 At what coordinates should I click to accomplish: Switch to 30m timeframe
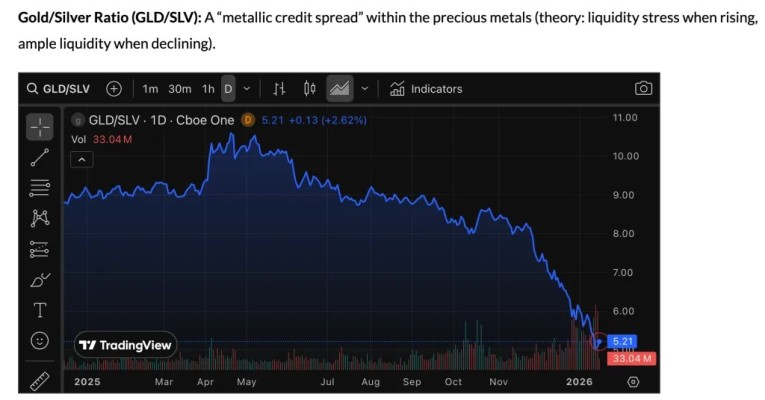pos(180,88)
